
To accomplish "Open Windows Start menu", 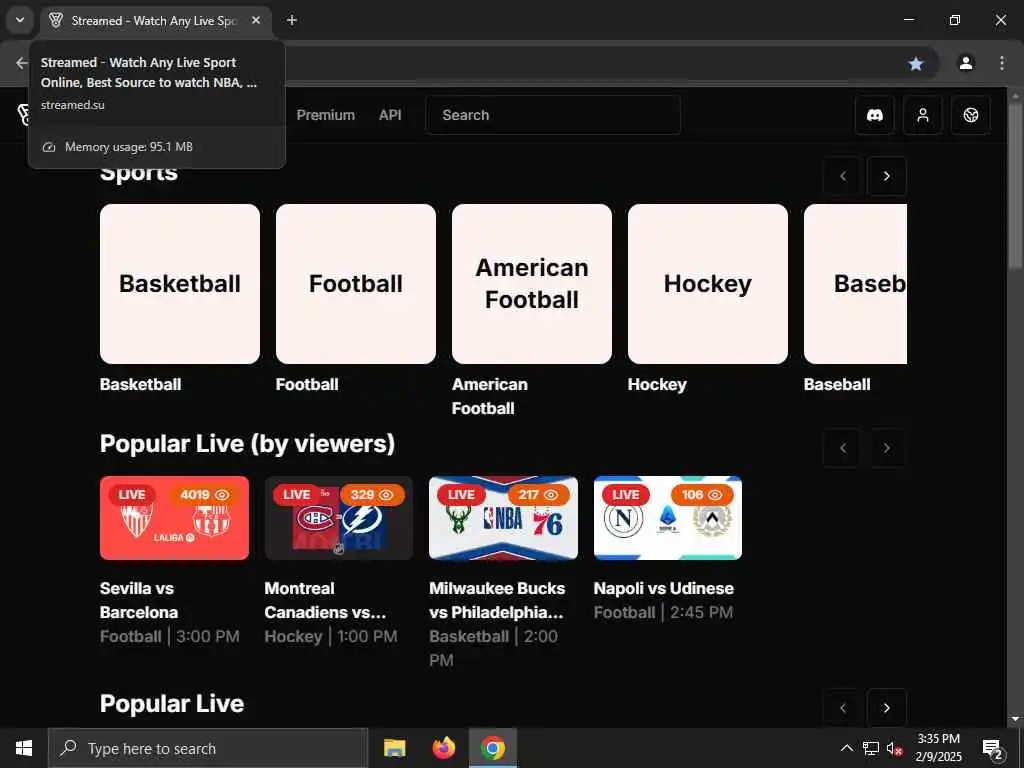I will (x=24, y=748).
